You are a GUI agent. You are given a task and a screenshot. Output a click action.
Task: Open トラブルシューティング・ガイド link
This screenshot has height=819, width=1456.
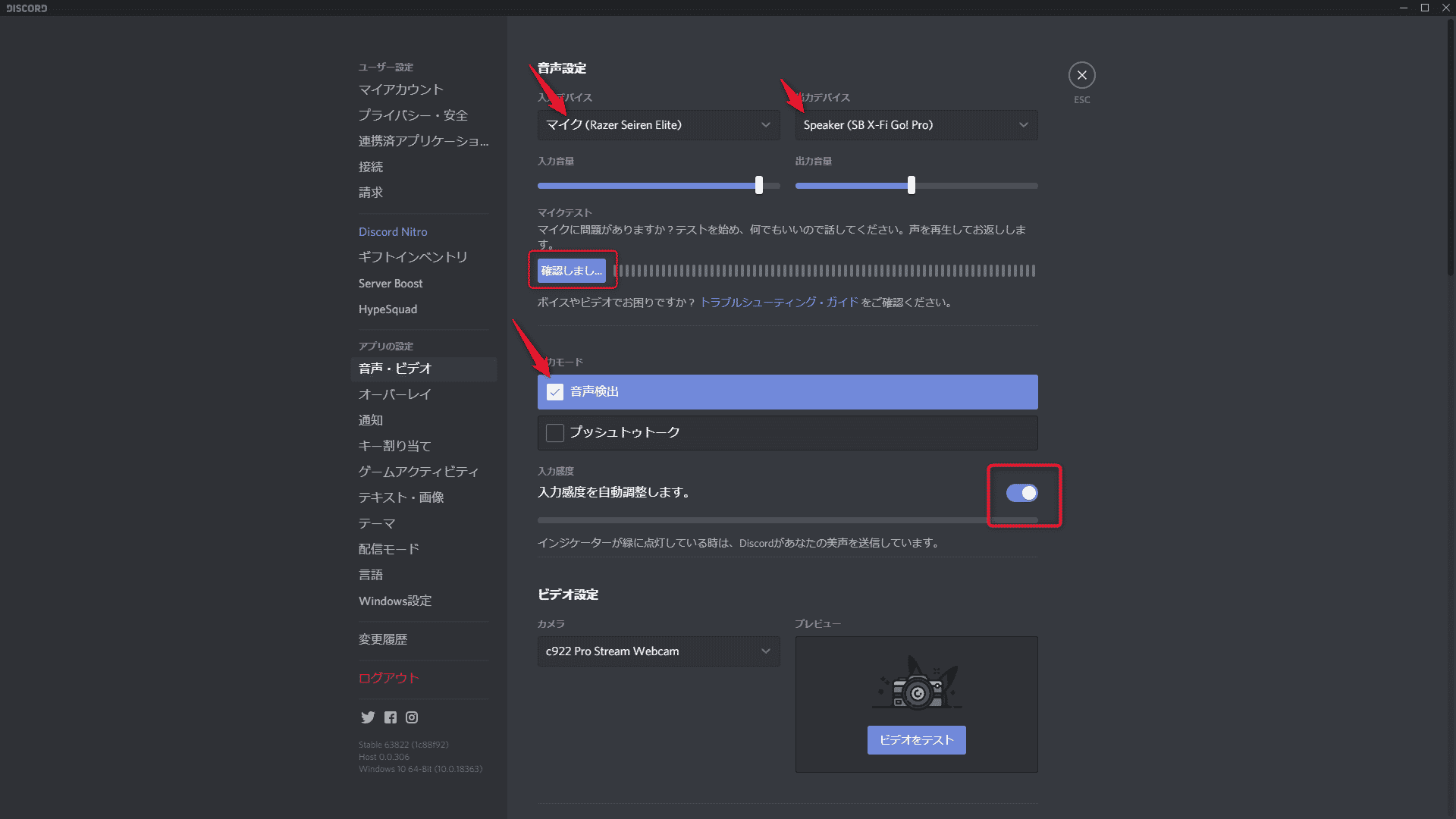[x=779, y=303]
